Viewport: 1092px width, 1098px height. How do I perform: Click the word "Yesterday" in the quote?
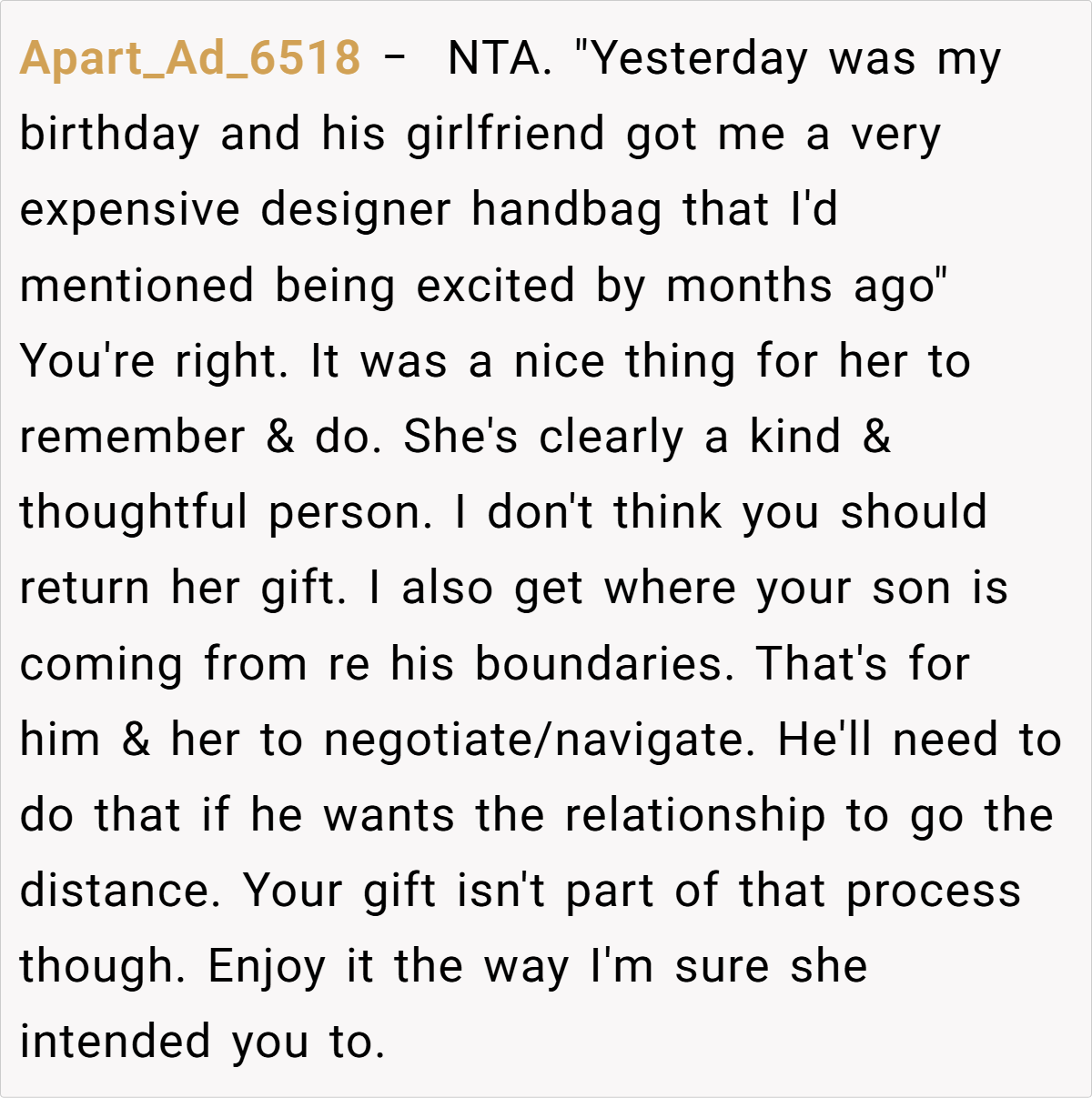(x=699, y=59)
